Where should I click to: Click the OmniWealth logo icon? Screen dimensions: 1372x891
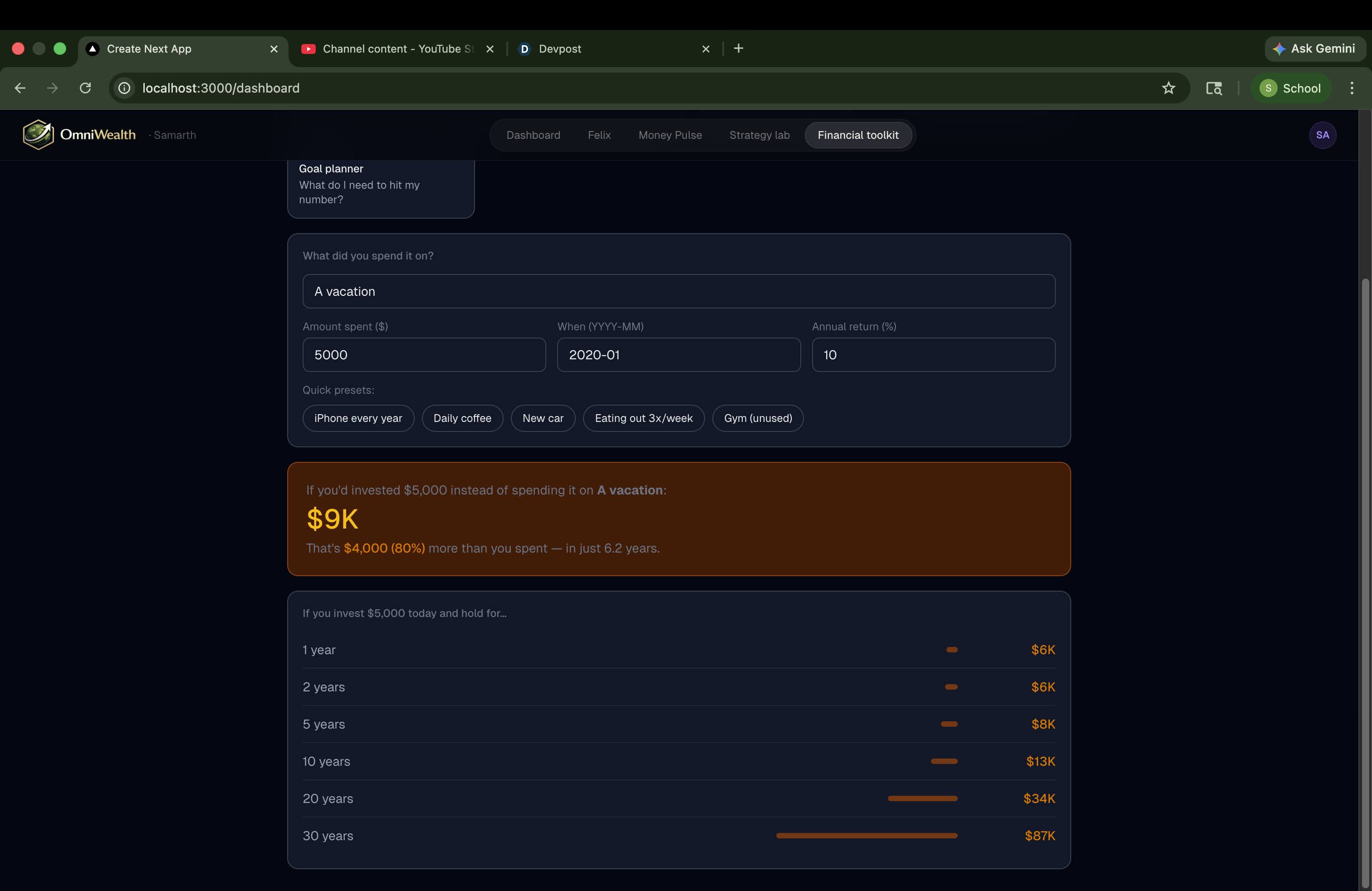(38, 135)
